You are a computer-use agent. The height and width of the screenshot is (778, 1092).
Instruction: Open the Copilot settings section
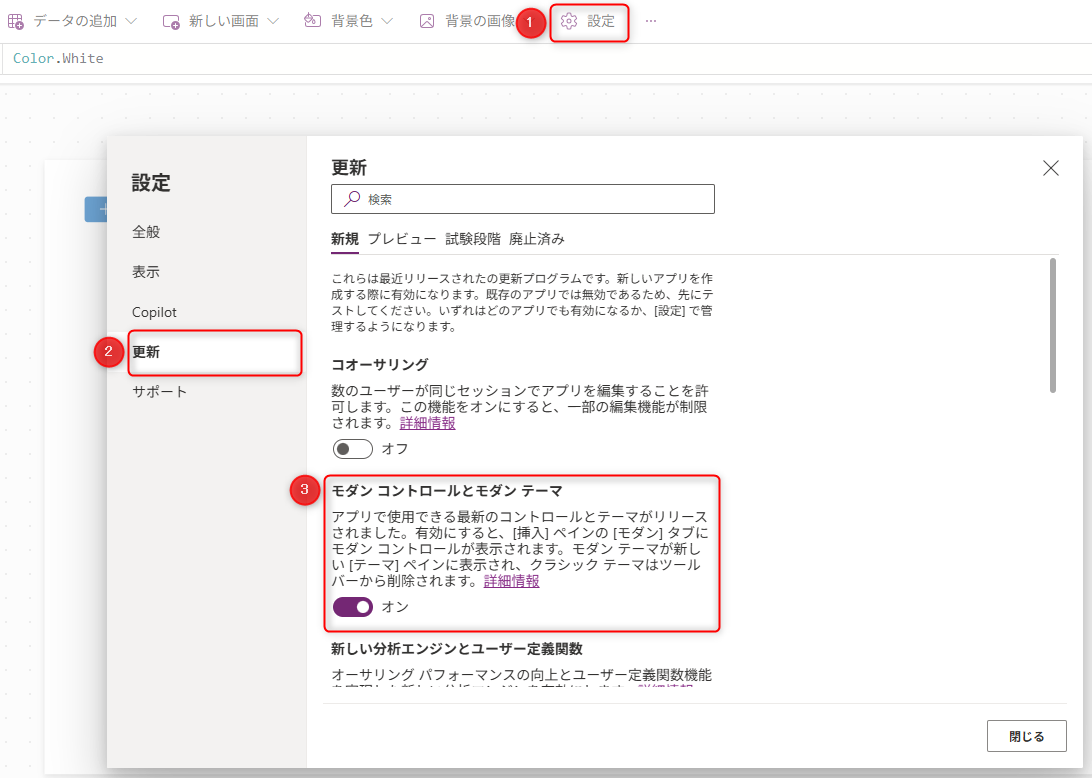point(155,312)
